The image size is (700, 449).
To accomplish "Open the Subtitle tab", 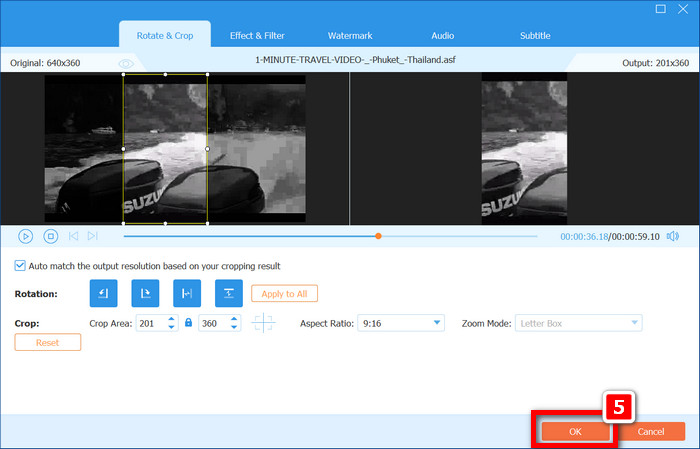I will pos(535,36).
